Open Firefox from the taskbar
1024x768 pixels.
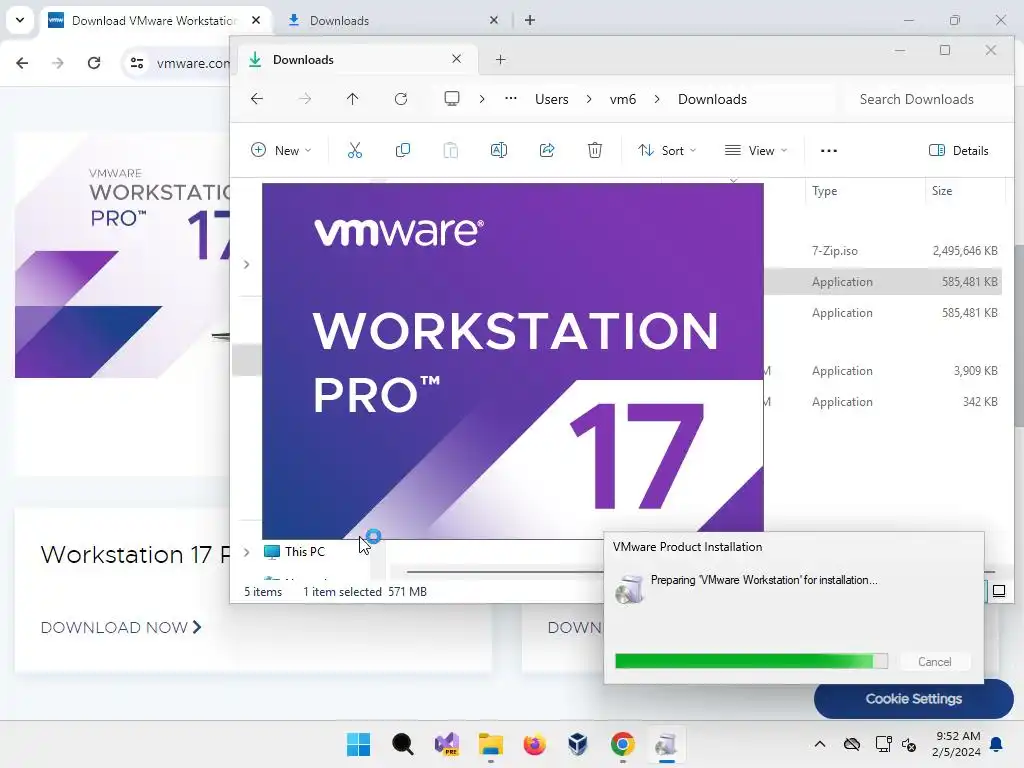click(534, 744)
